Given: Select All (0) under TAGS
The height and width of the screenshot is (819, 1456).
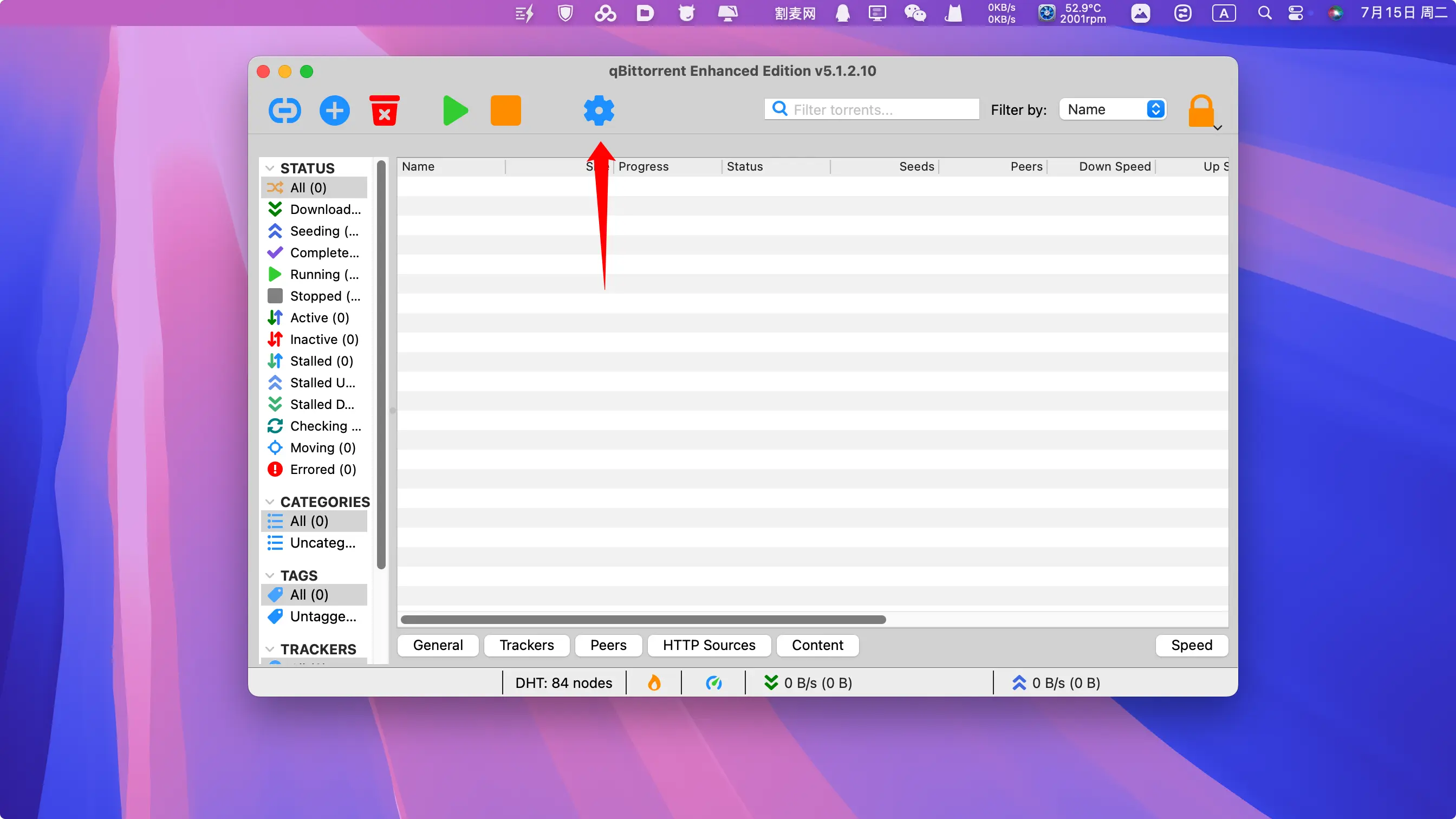Looking at the screenshot, I should (314, 595).
